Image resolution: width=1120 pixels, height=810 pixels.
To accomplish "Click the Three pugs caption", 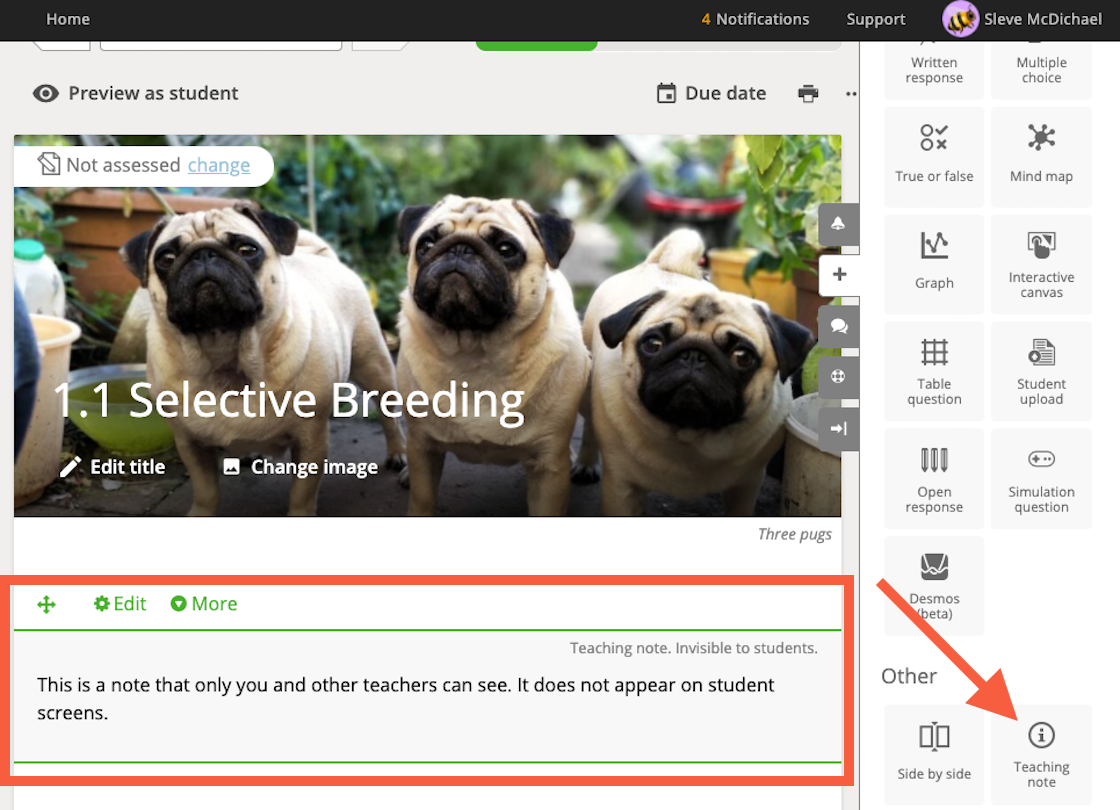I will tap(795, 534).
